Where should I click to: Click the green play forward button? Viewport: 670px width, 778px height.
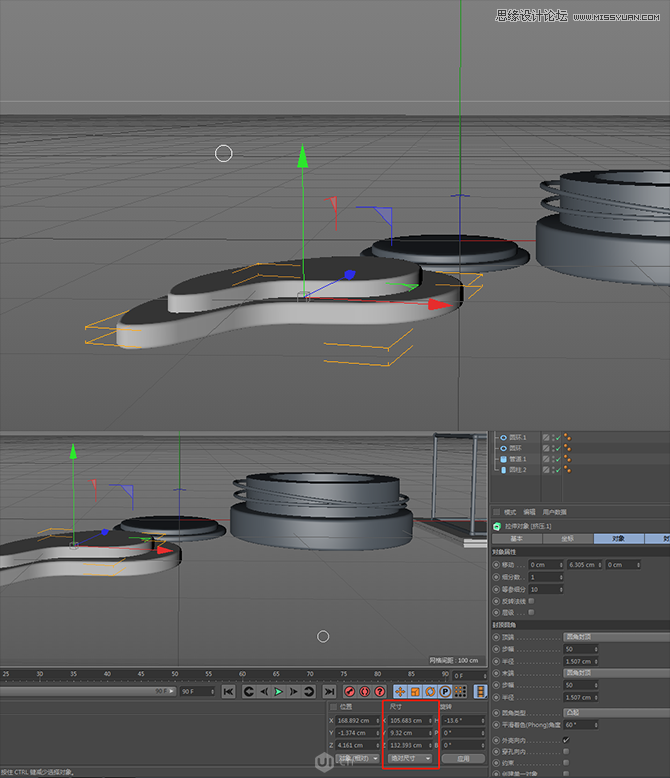[279, 691]
